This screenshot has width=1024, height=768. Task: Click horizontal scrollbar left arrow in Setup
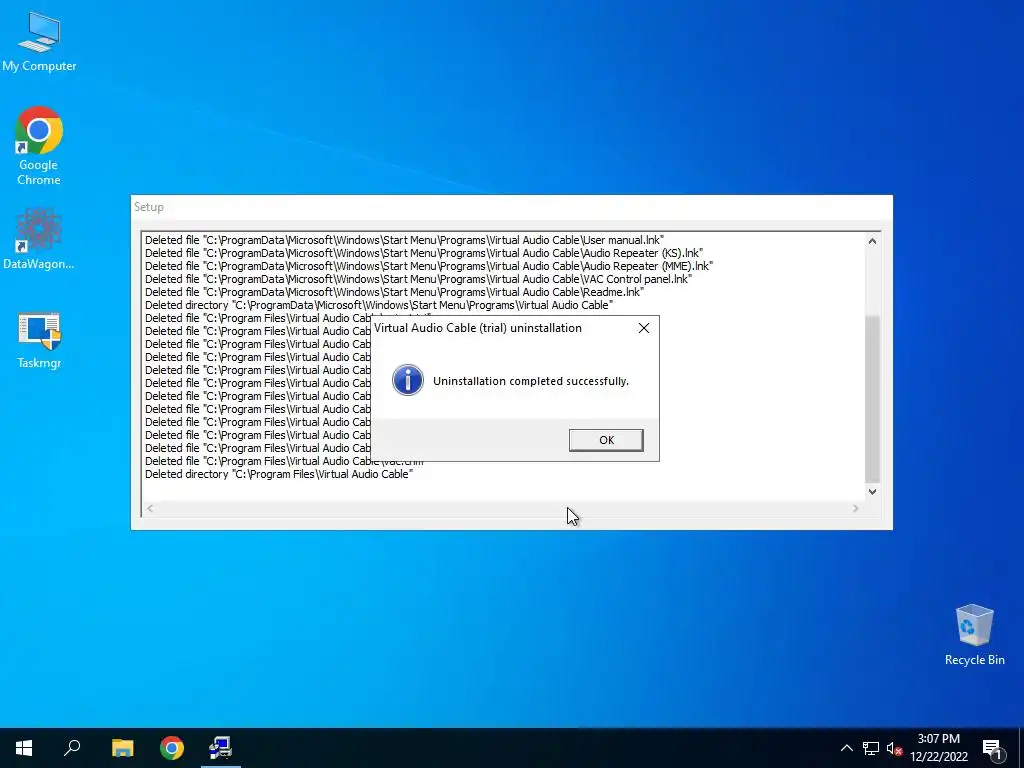pyautogui.click(x=150, y=508)
